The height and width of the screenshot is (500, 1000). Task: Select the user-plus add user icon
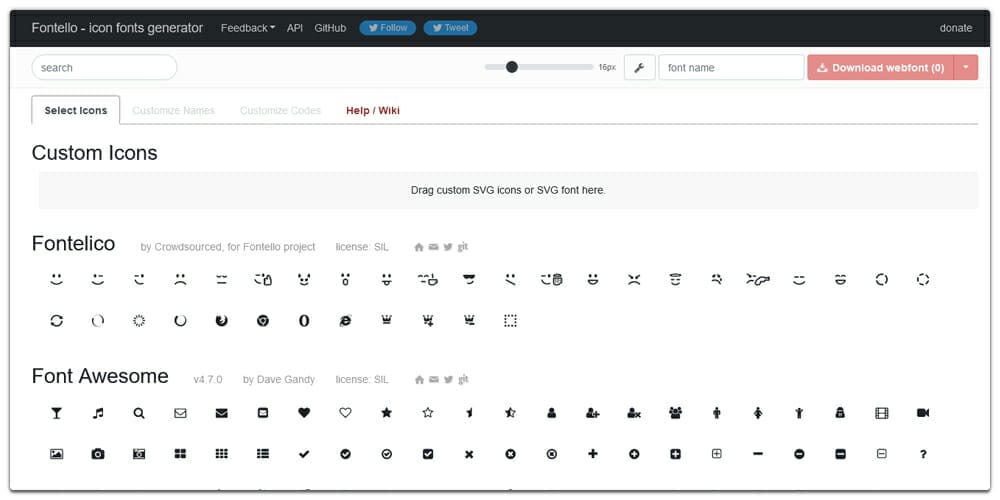(592, 413)
